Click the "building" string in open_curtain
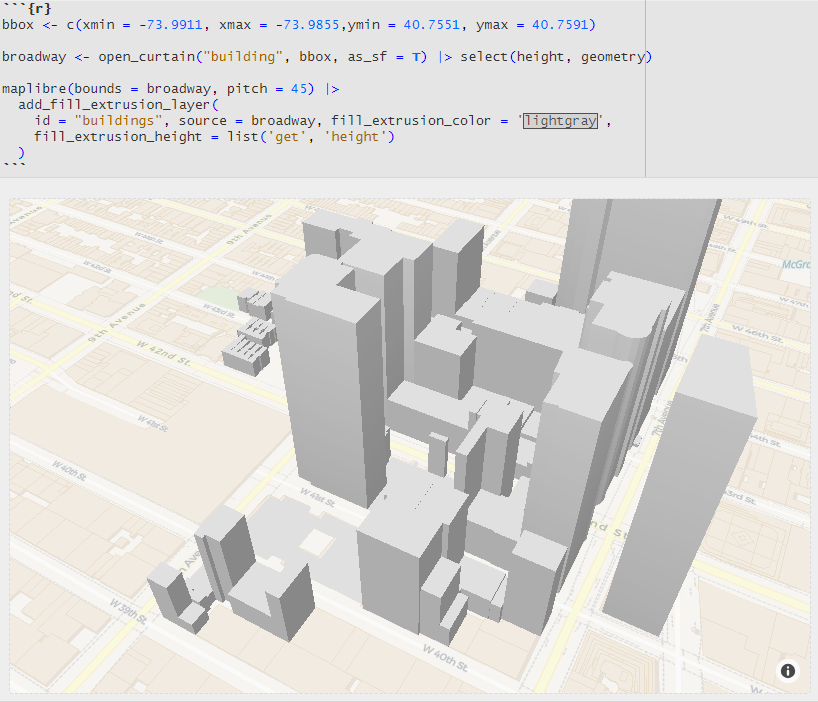This screenshot has width=818, height=702. [x=243, y=56]
